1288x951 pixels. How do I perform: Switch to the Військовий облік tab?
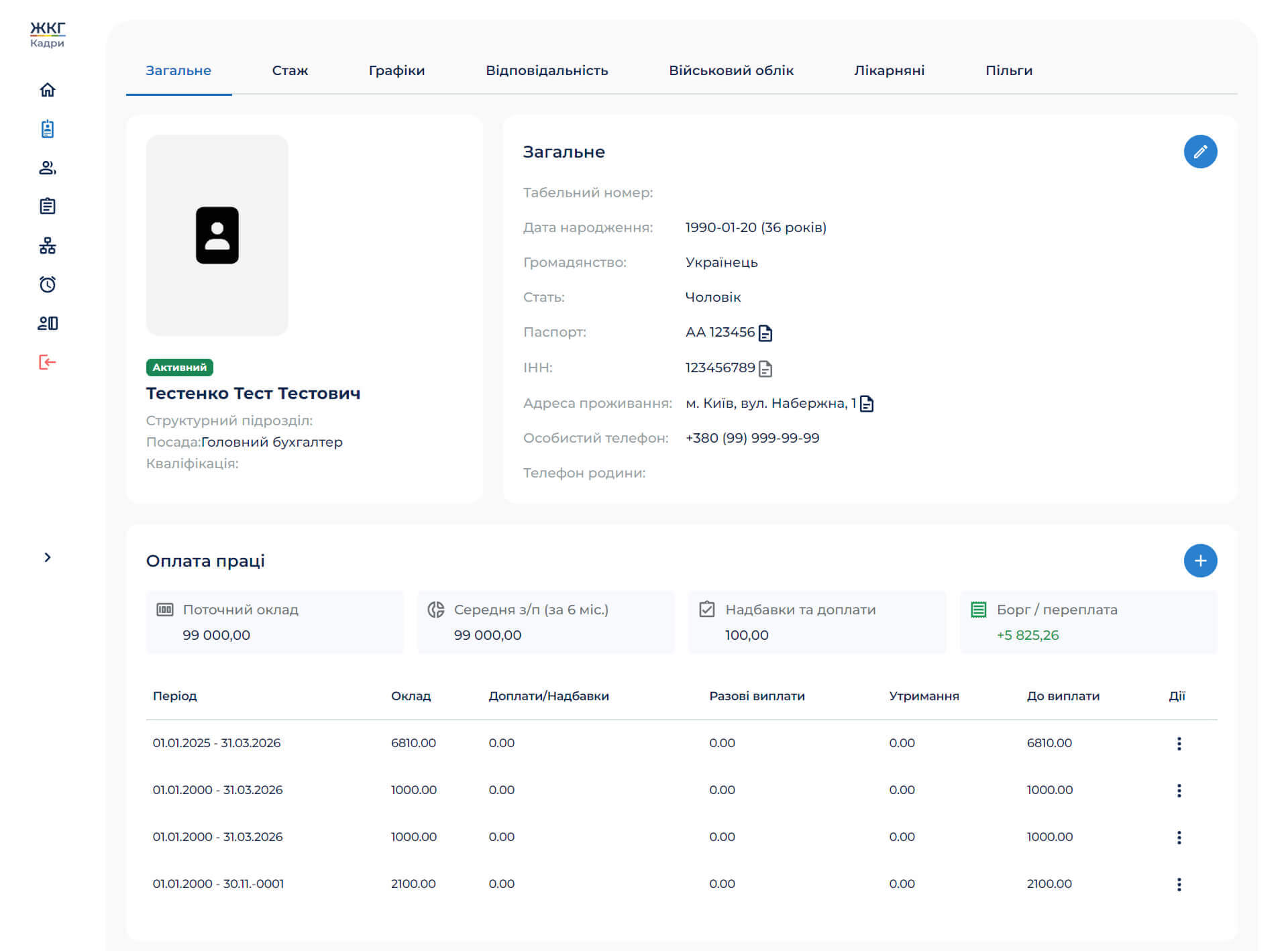[x=731, y=70]
